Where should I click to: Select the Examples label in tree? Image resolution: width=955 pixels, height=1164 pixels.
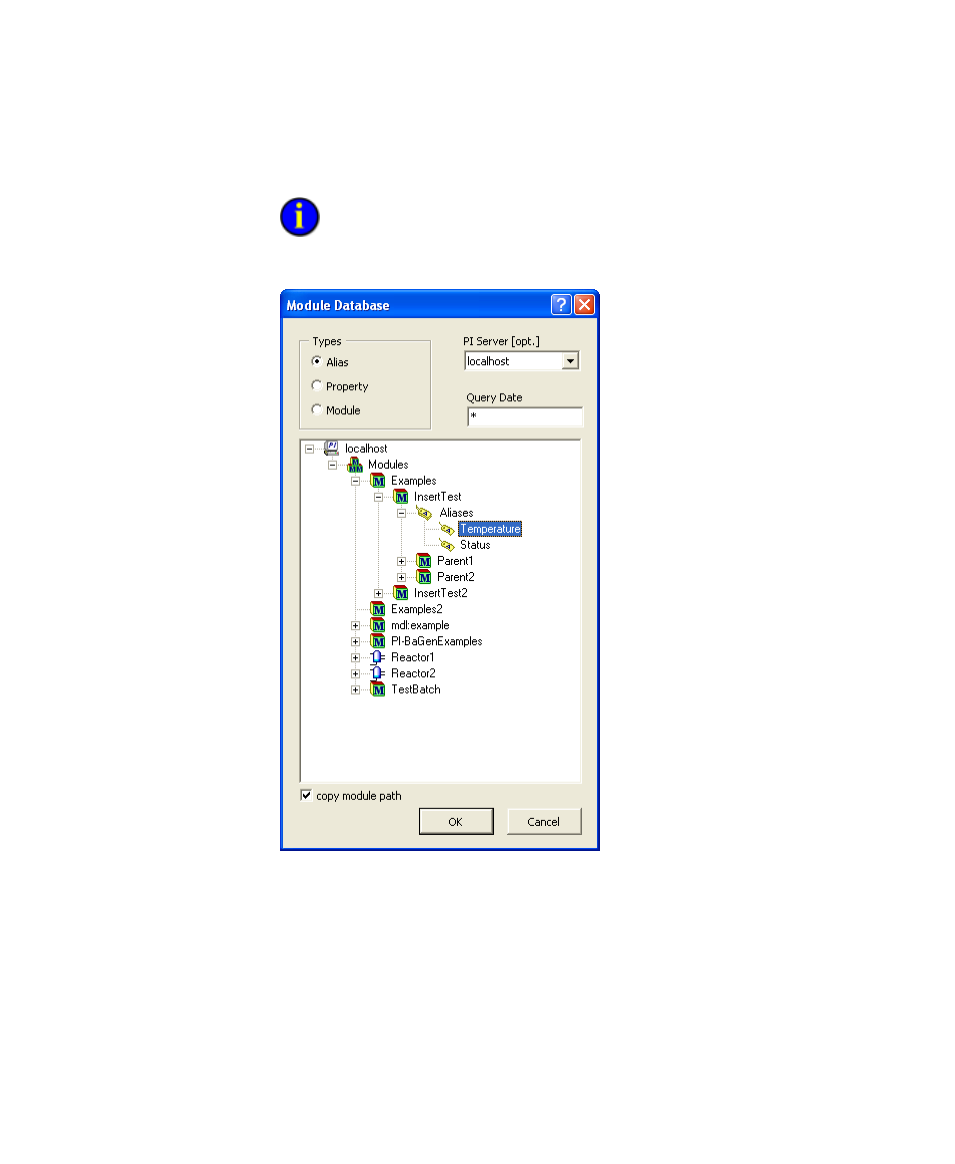pyautogui.click(x=414, y=481)
